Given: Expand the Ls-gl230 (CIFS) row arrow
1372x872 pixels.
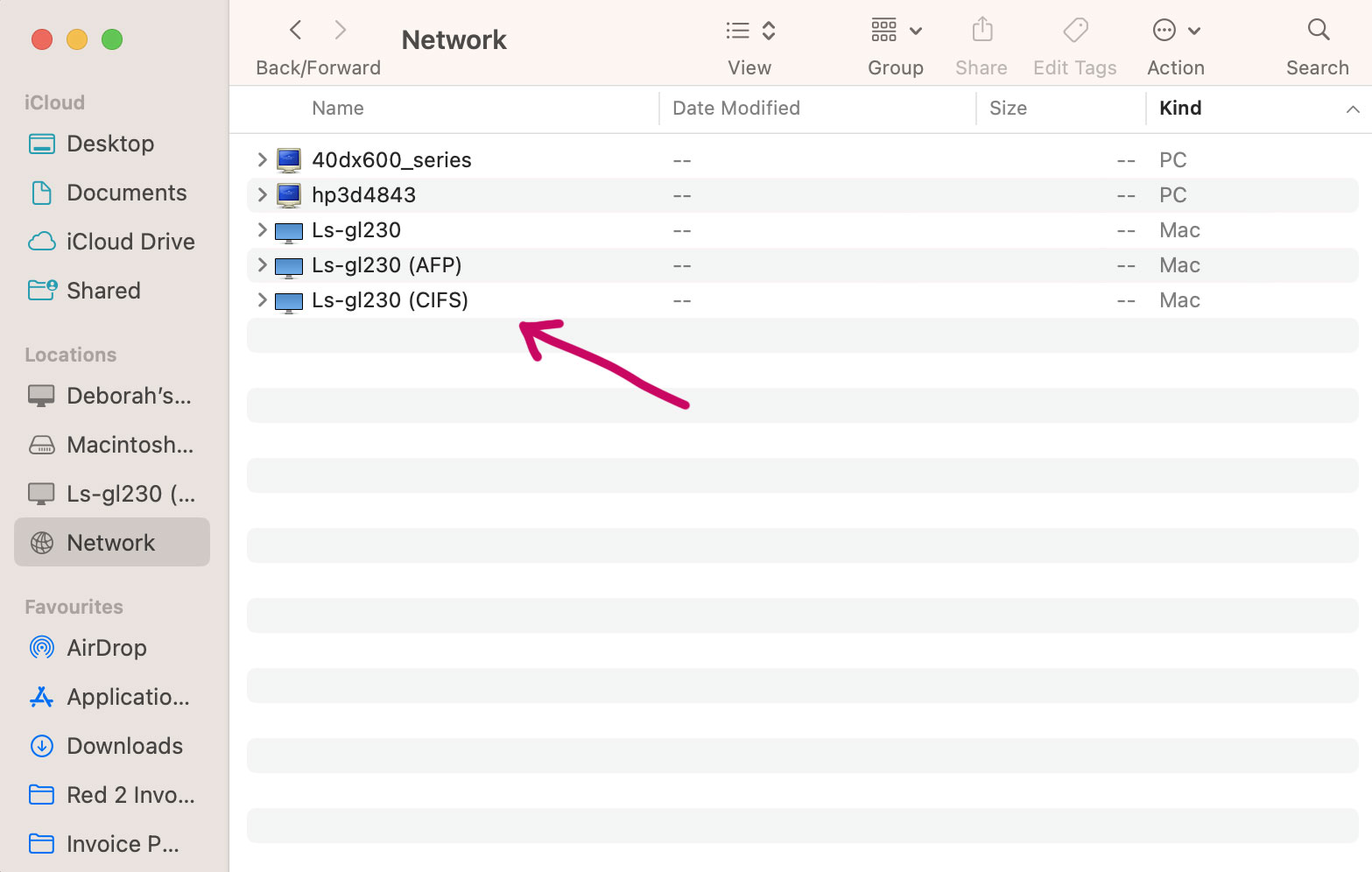Looking at the screenshot, I should click(x=262, y=300).
